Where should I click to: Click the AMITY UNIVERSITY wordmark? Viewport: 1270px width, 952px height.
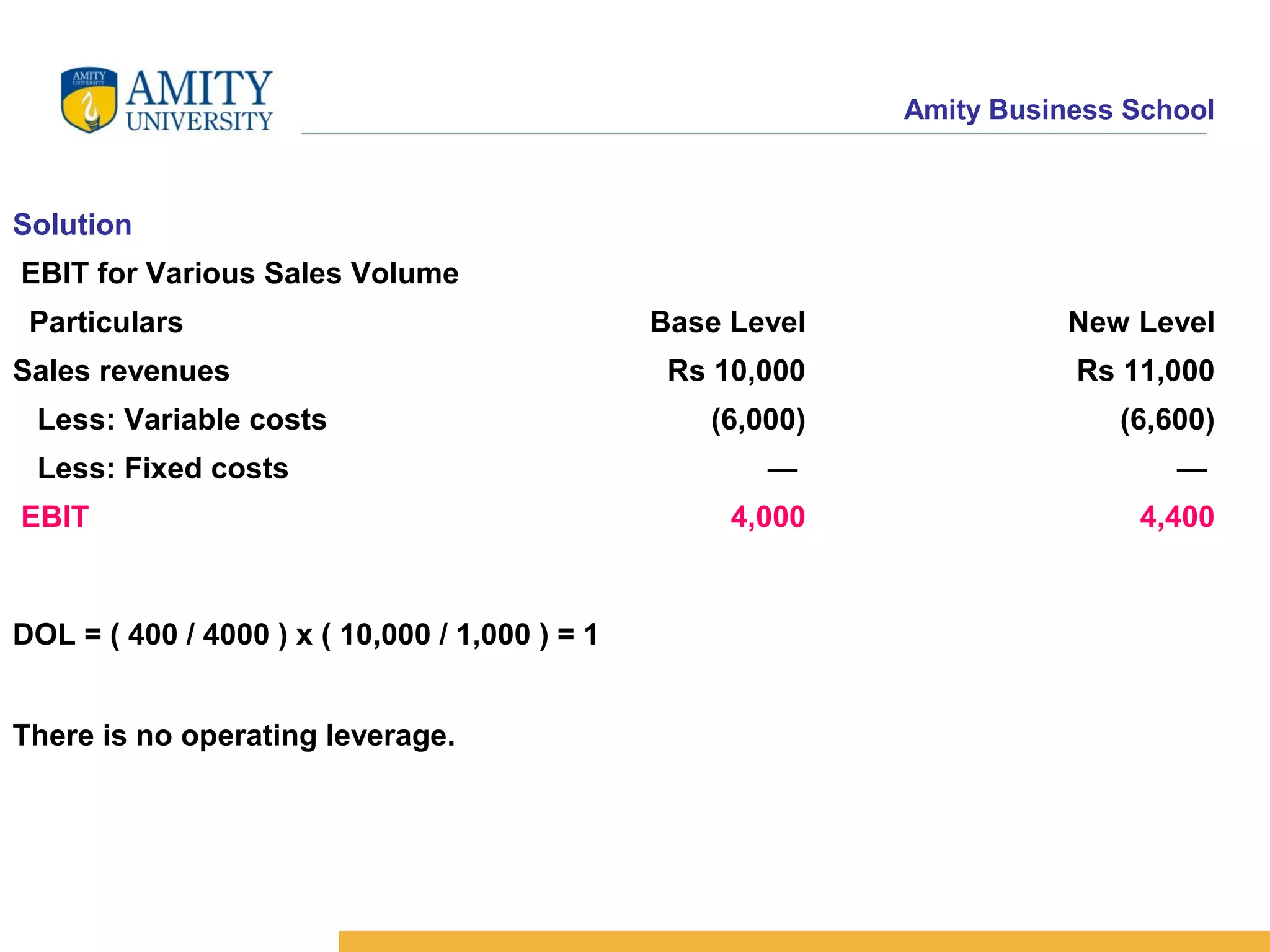(199, 100)
